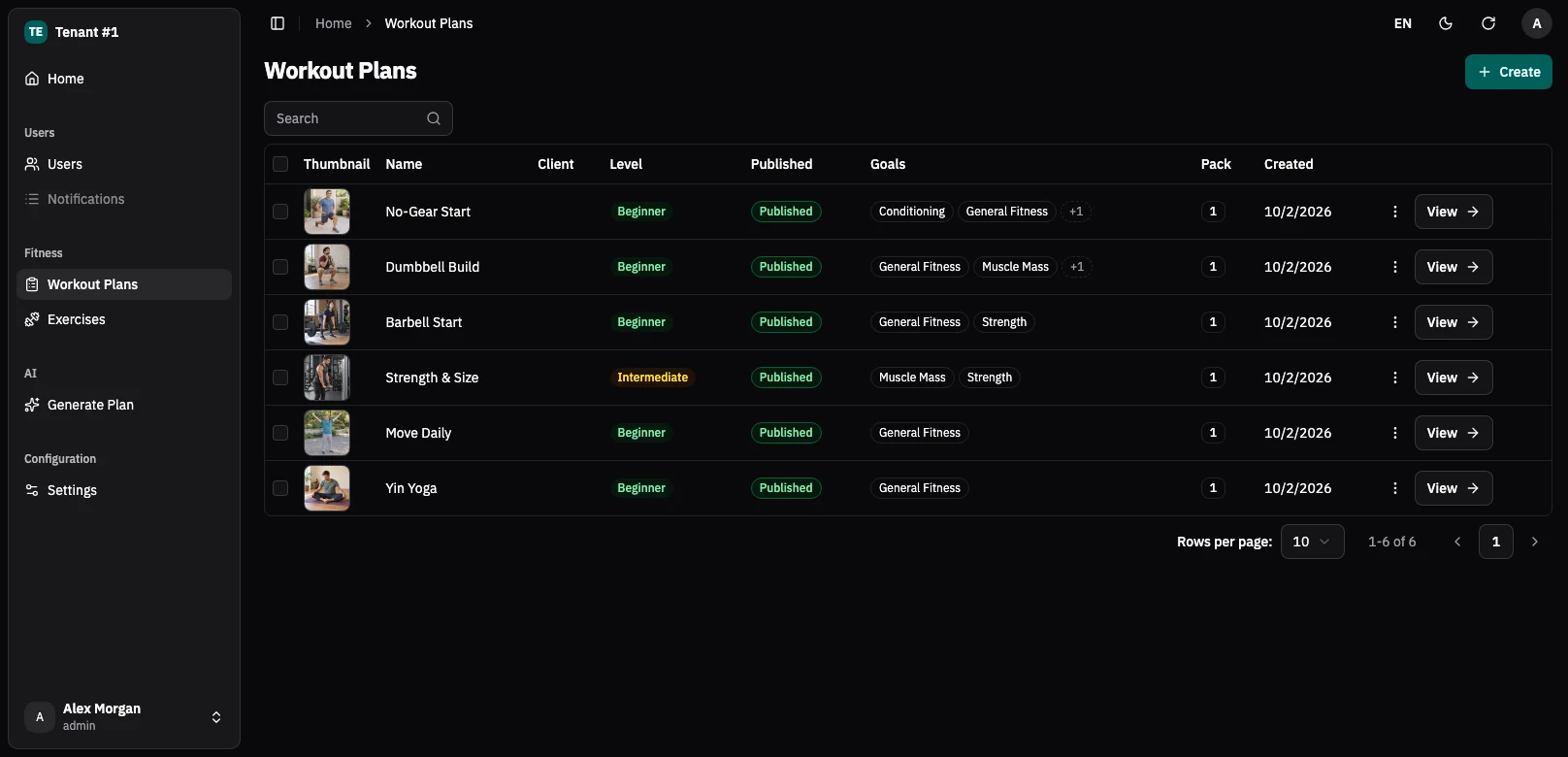Check the Barbell Start row checkbox
The height and width of the screenshot is (757, 1568).
pyautogui.click(x=280, y=322)
